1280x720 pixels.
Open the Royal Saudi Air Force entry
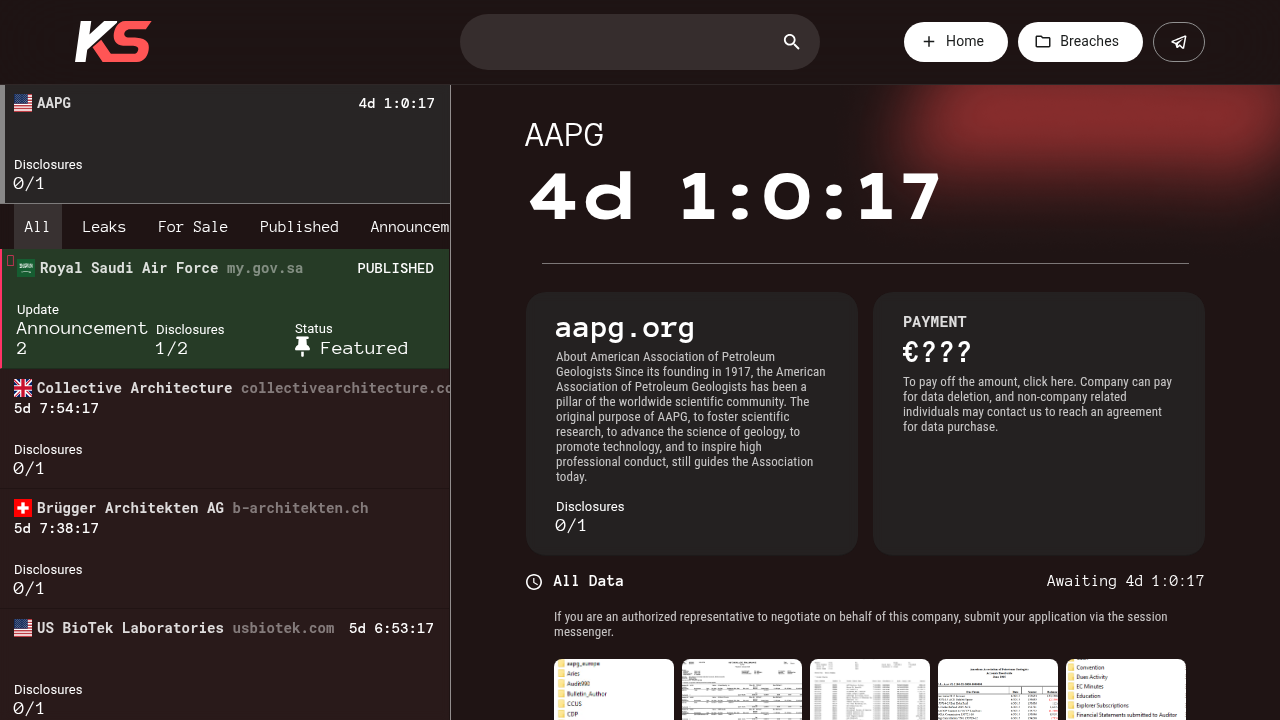point(225,309)
